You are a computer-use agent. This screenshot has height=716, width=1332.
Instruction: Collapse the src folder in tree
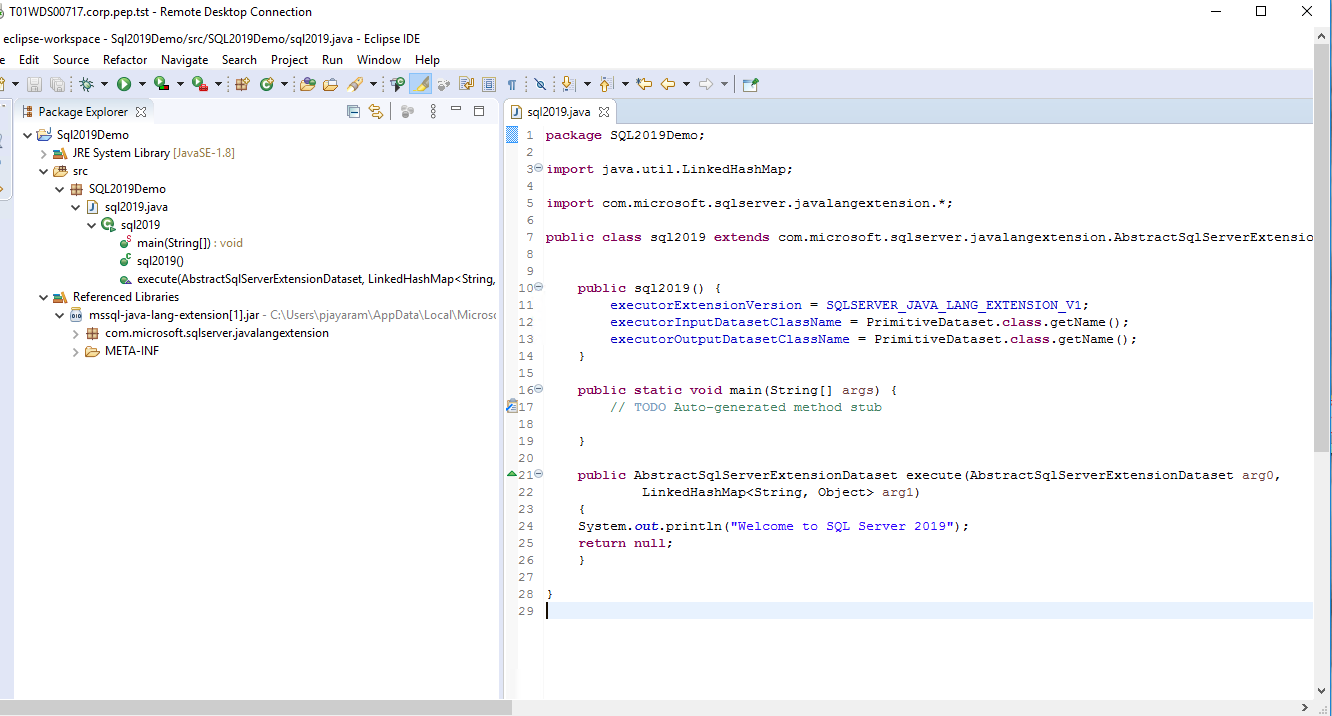pos(44,172)
